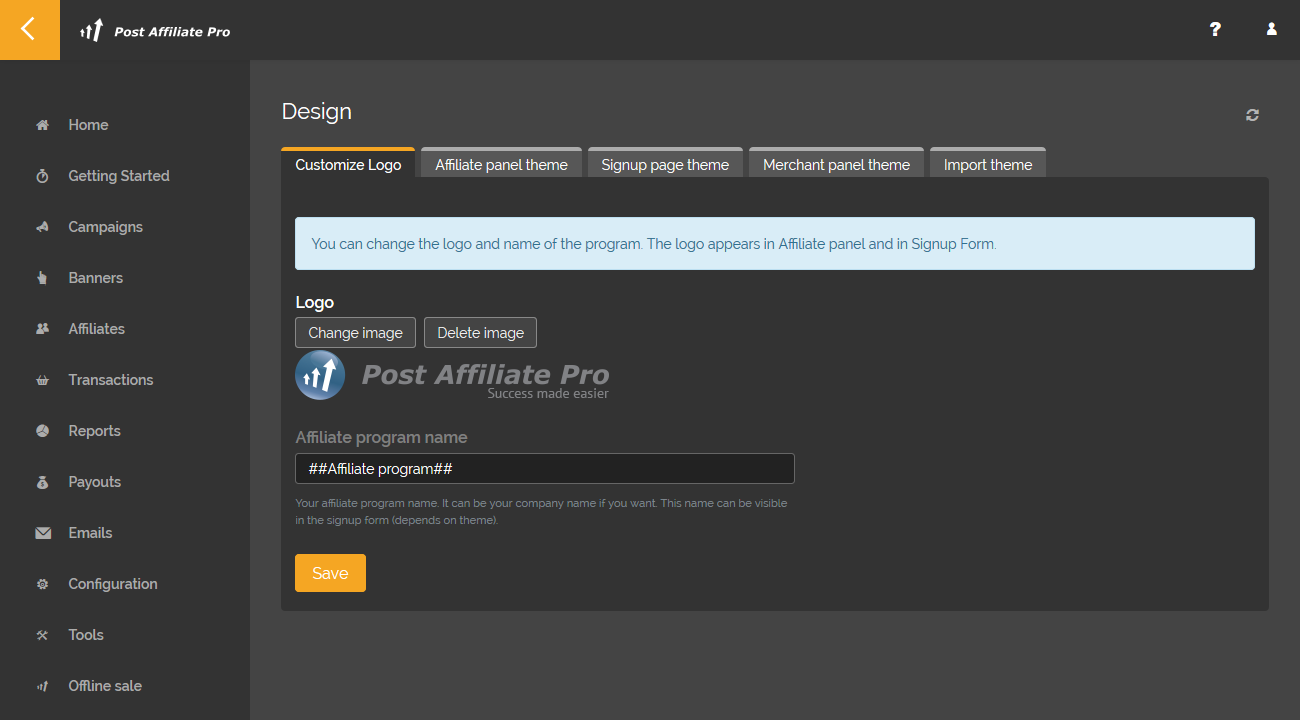Image resolution: width=1300 pixels, height=720 pixels.
Task: Open the Import theme tab
Action: point(988,164)
